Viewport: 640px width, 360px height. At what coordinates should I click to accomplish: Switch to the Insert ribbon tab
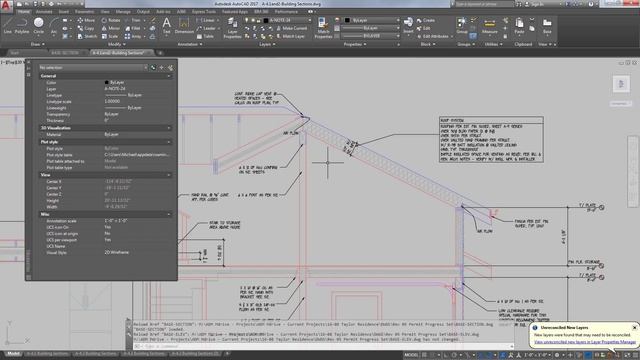(64, 12)
